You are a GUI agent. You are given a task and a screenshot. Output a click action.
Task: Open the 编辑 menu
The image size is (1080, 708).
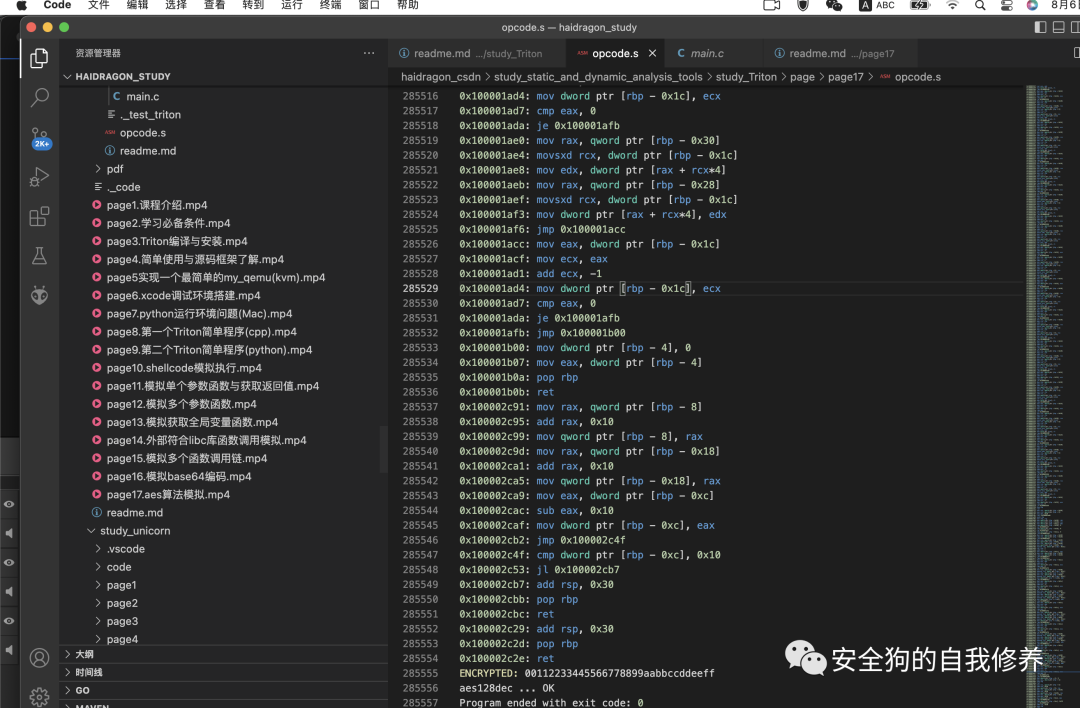coord(137,5)
